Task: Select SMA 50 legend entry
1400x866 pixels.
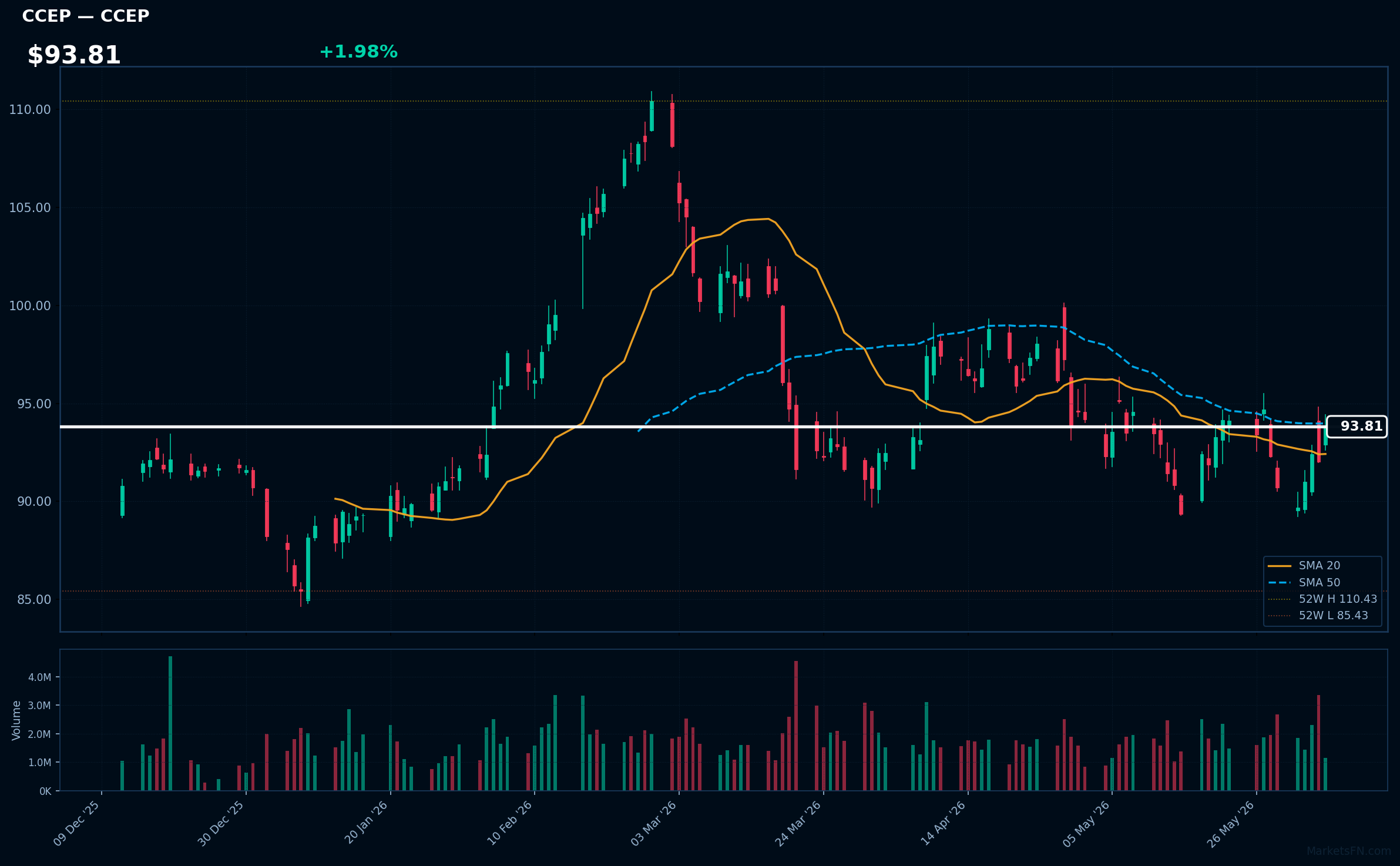Action: tap(1320, 583)
